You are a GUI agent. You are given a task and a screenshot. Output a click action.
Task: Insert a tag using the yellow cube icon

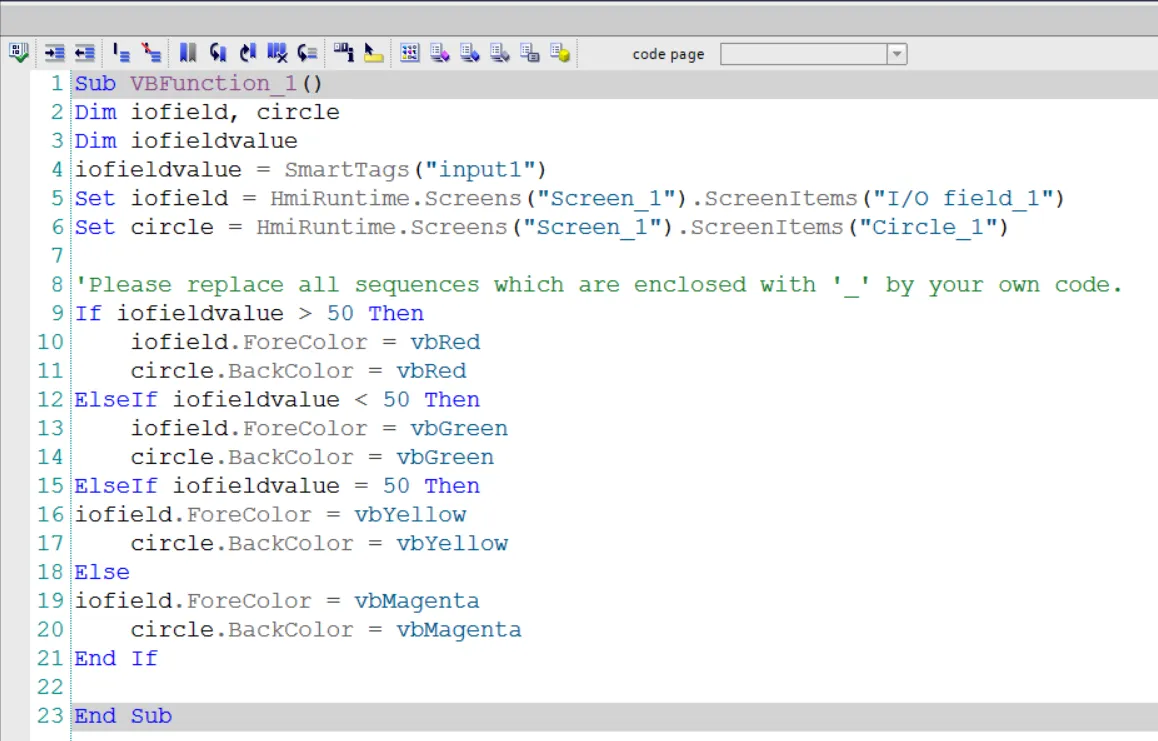[559, 53]
